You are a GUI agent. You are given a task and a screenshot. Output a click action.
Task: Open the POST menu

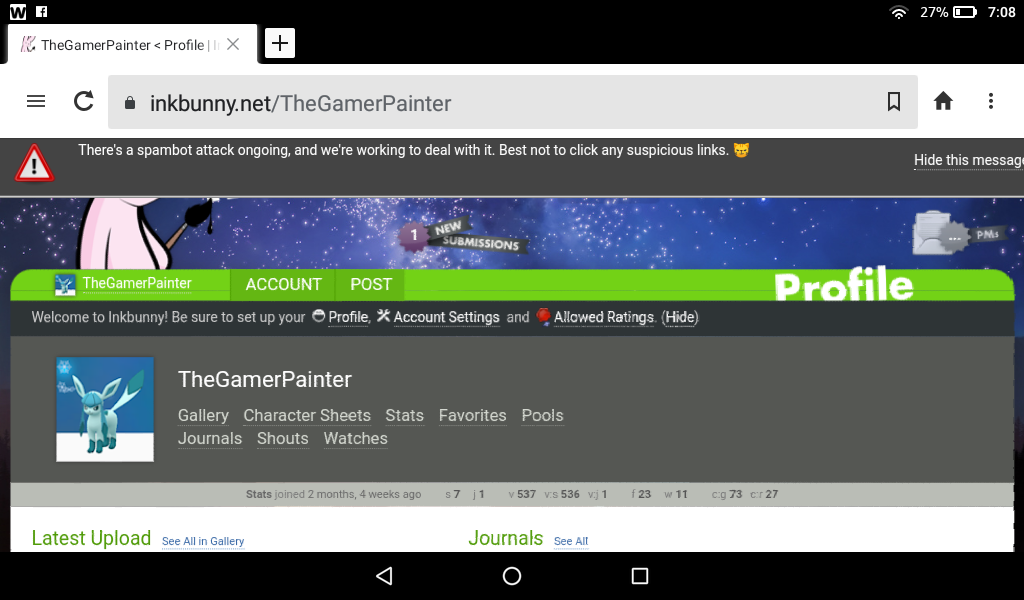tap(371, 285)
